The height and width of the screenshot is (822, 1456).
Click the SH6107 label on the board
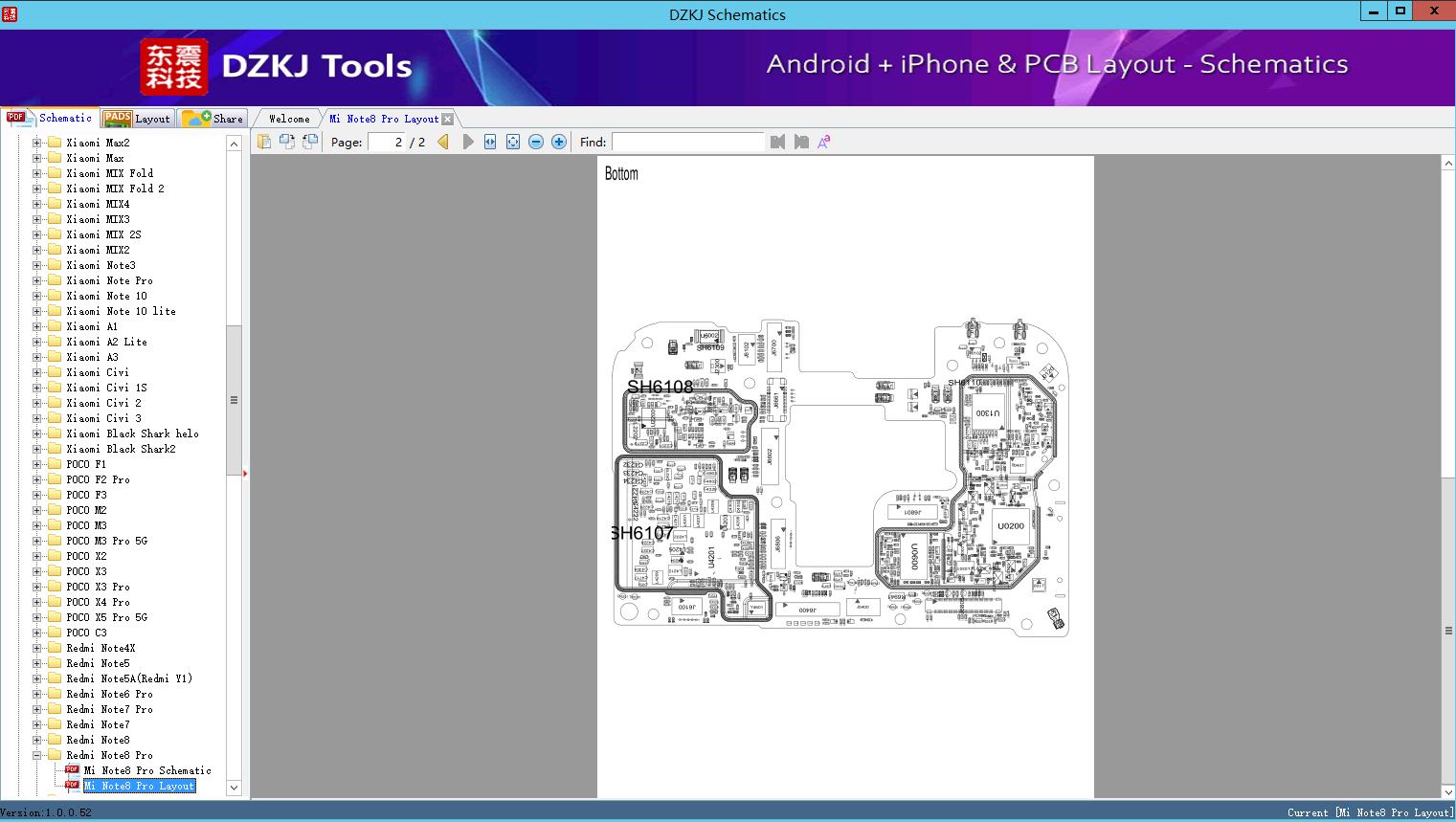tap(642, 533)
